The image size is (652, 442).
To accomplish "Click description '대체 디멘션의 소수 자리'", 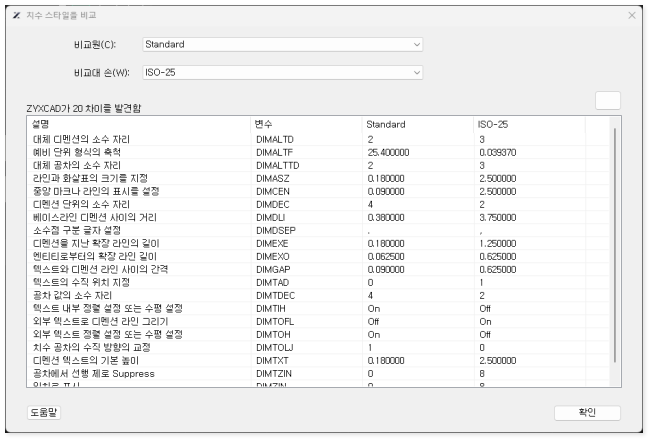I will coord(81,139).
